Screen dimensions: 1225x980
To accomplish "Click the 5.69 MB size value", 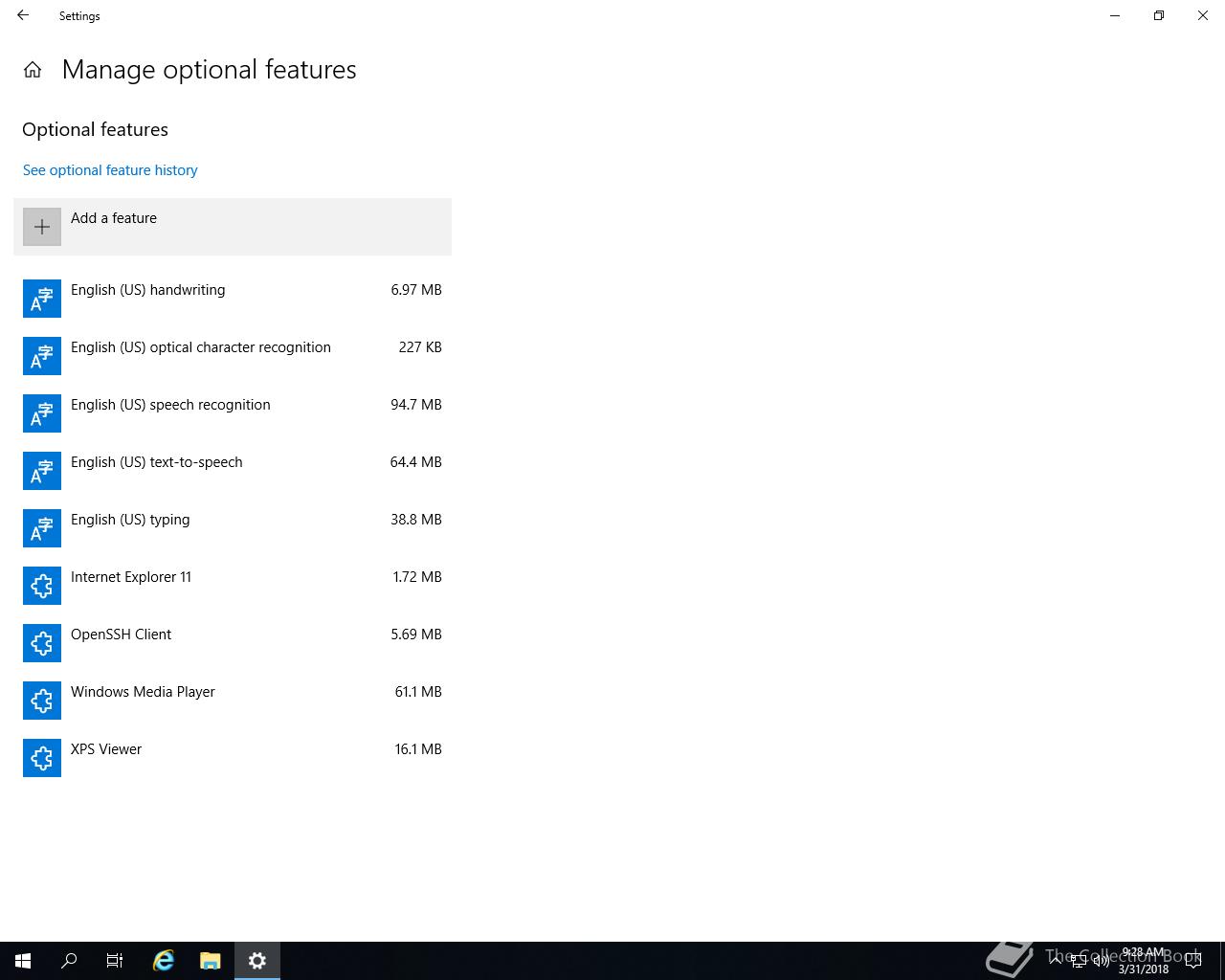I will 416,635.
